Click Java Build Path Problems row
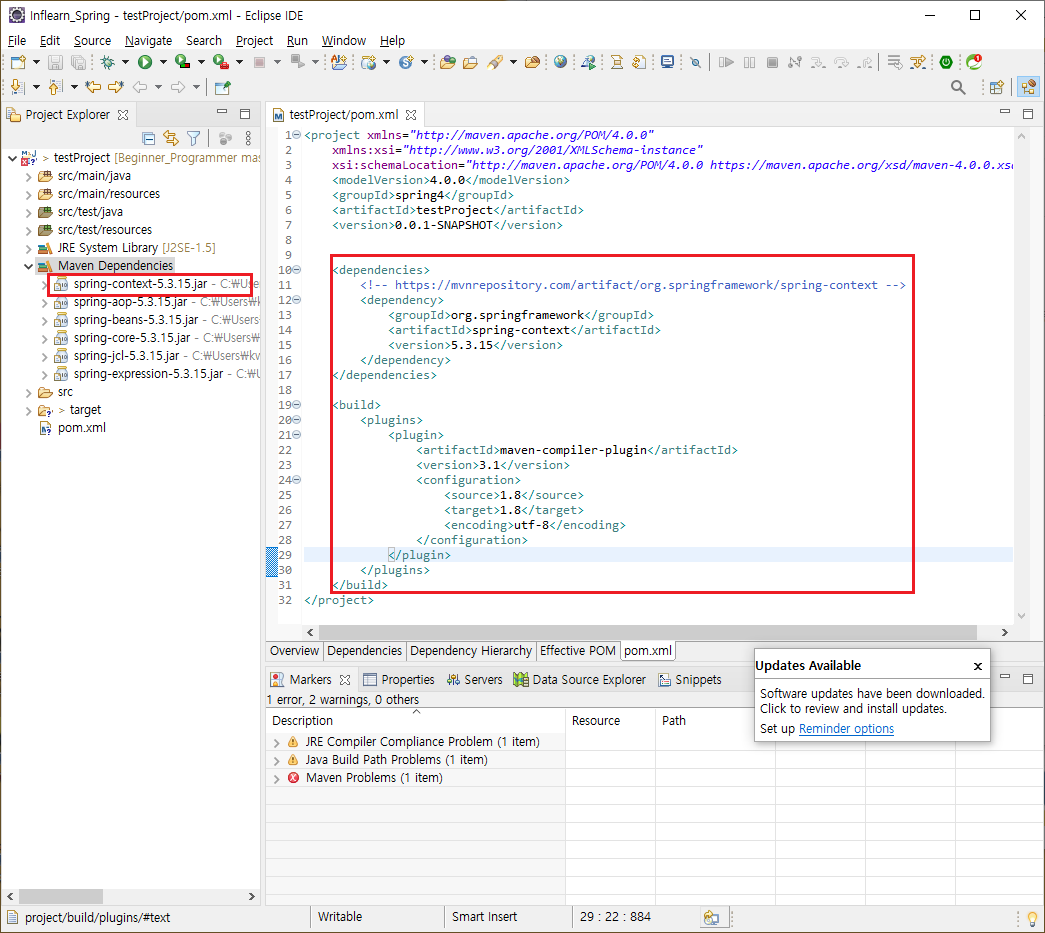This screenshot has height=933, width=1045. (x=396, y=760)
